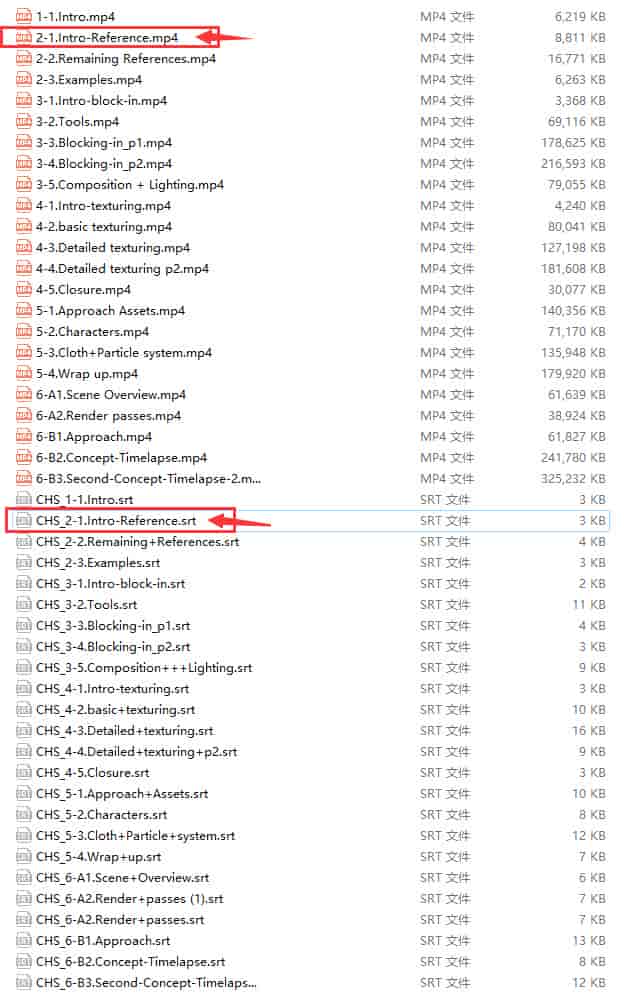Select the highlighted CHS_2-1.Intro-Reference.srt file
Viewport: 638px width, 1006px height.
pos(116,521)
